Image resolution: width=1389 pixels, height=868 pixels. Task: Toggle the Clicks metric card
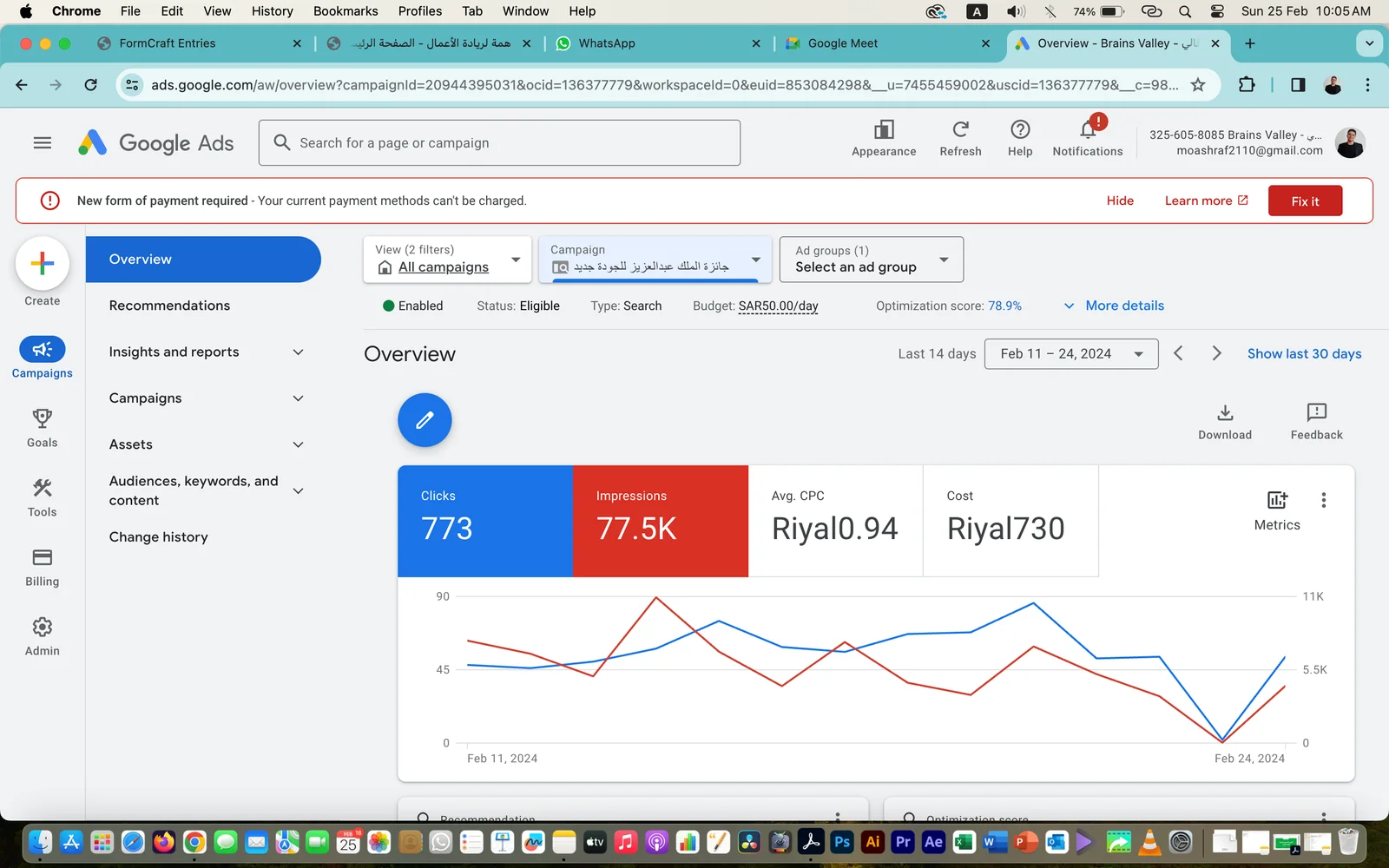click(485, 521)
